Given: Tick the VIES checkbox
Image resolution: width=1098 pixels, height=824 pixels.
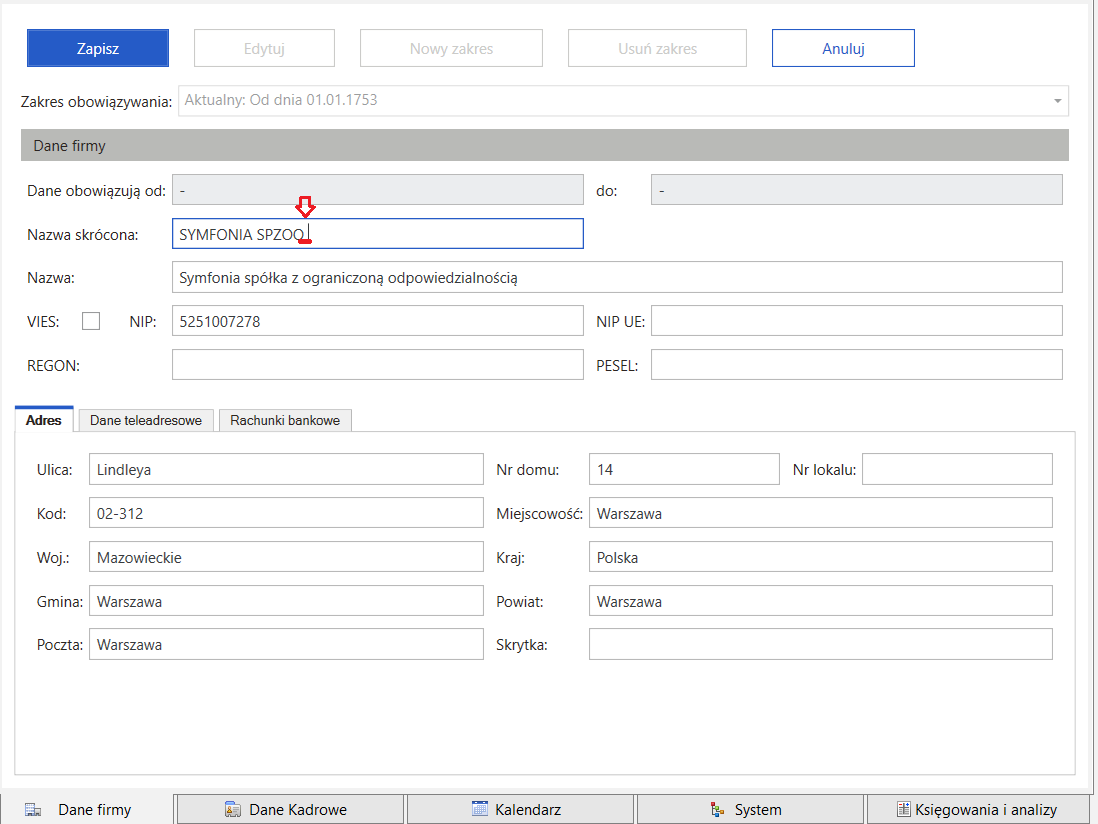Looking at the screenshot, I should (91, 321).
